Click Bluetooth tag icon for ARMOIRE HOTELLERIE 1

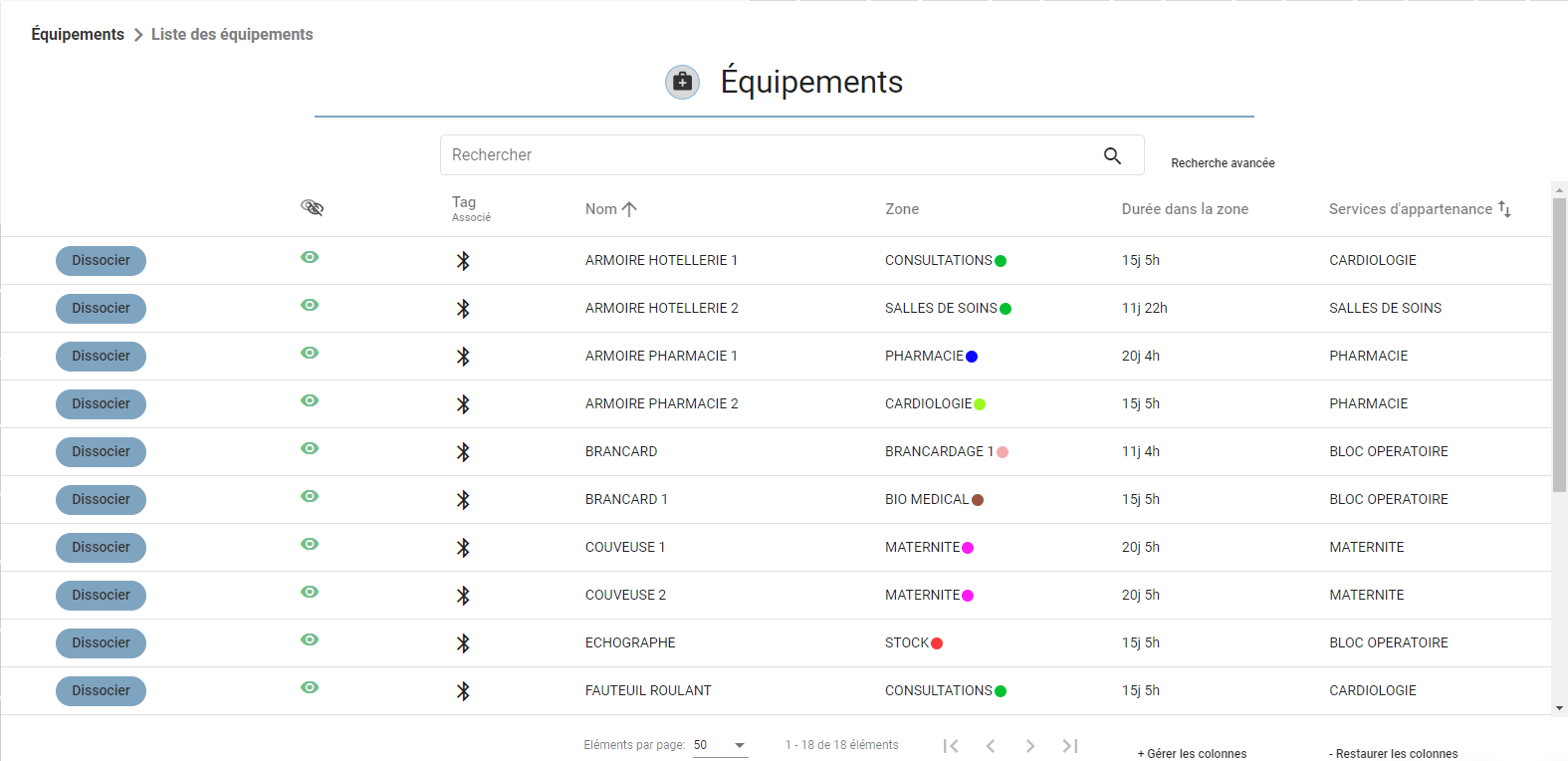pyautogui.click(x=463, y=261)
